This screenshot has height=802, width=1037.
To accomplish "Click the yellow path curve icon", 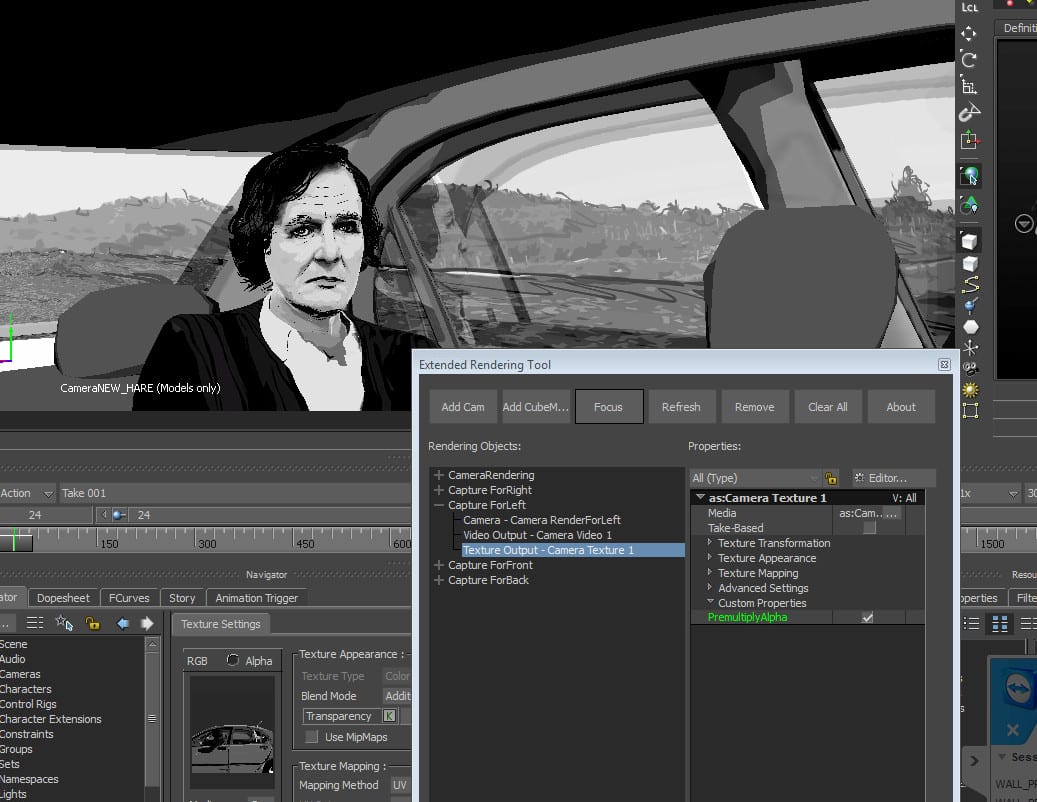I will tap(969, 285).
